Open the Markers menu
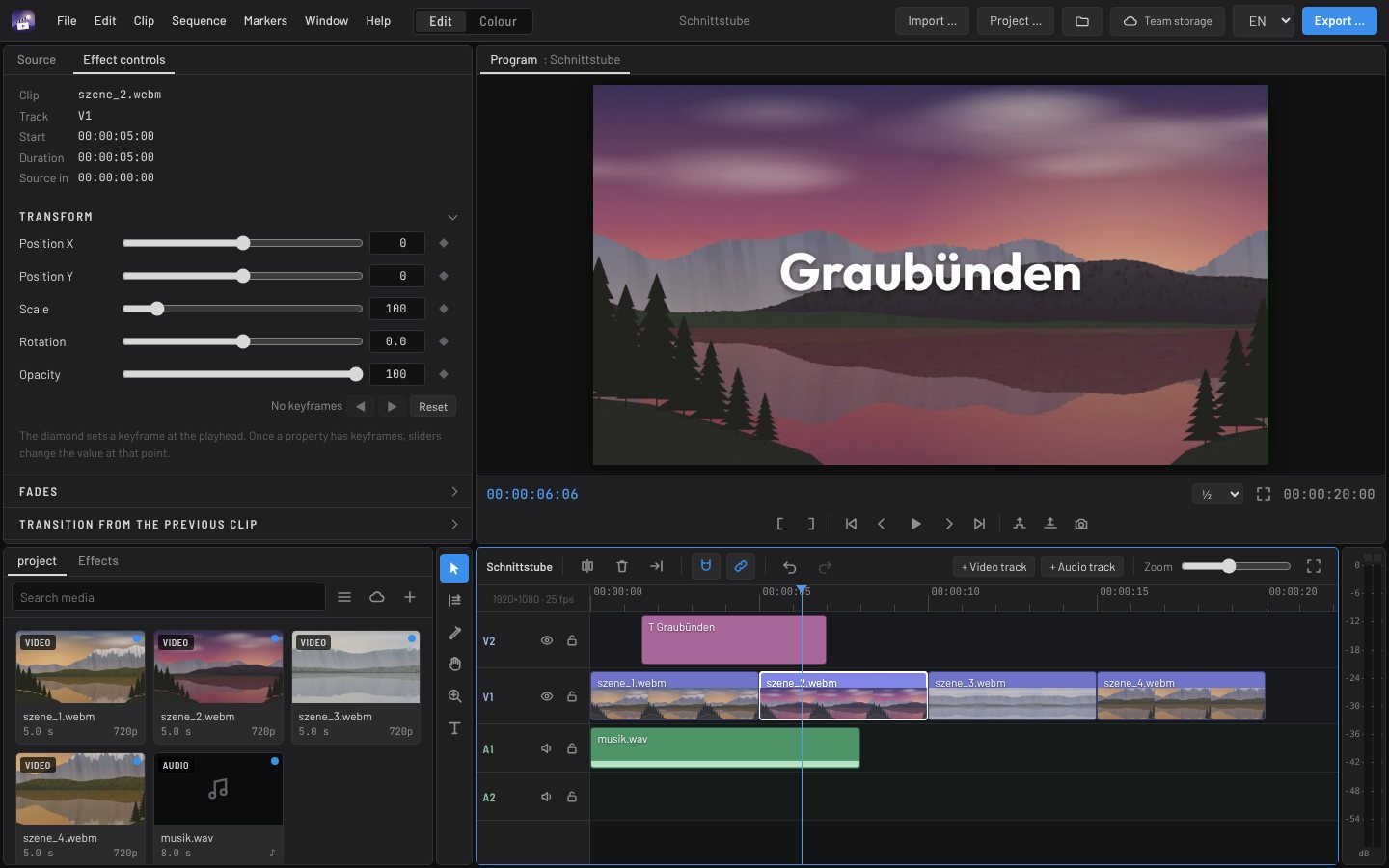Screen dimensions: 1389x868 point(265,21)
